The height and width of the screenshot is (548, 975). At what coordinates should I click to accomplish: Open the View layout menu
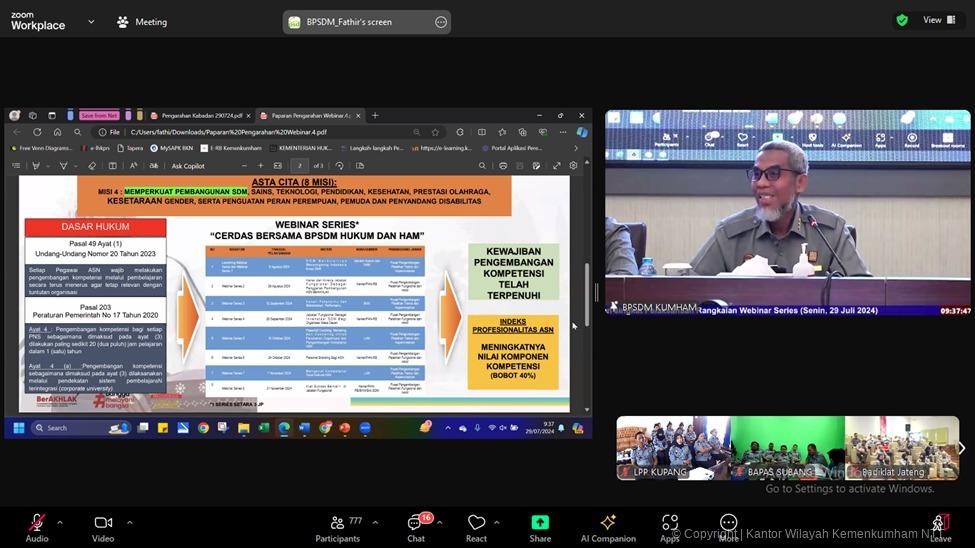coord(938,20)
